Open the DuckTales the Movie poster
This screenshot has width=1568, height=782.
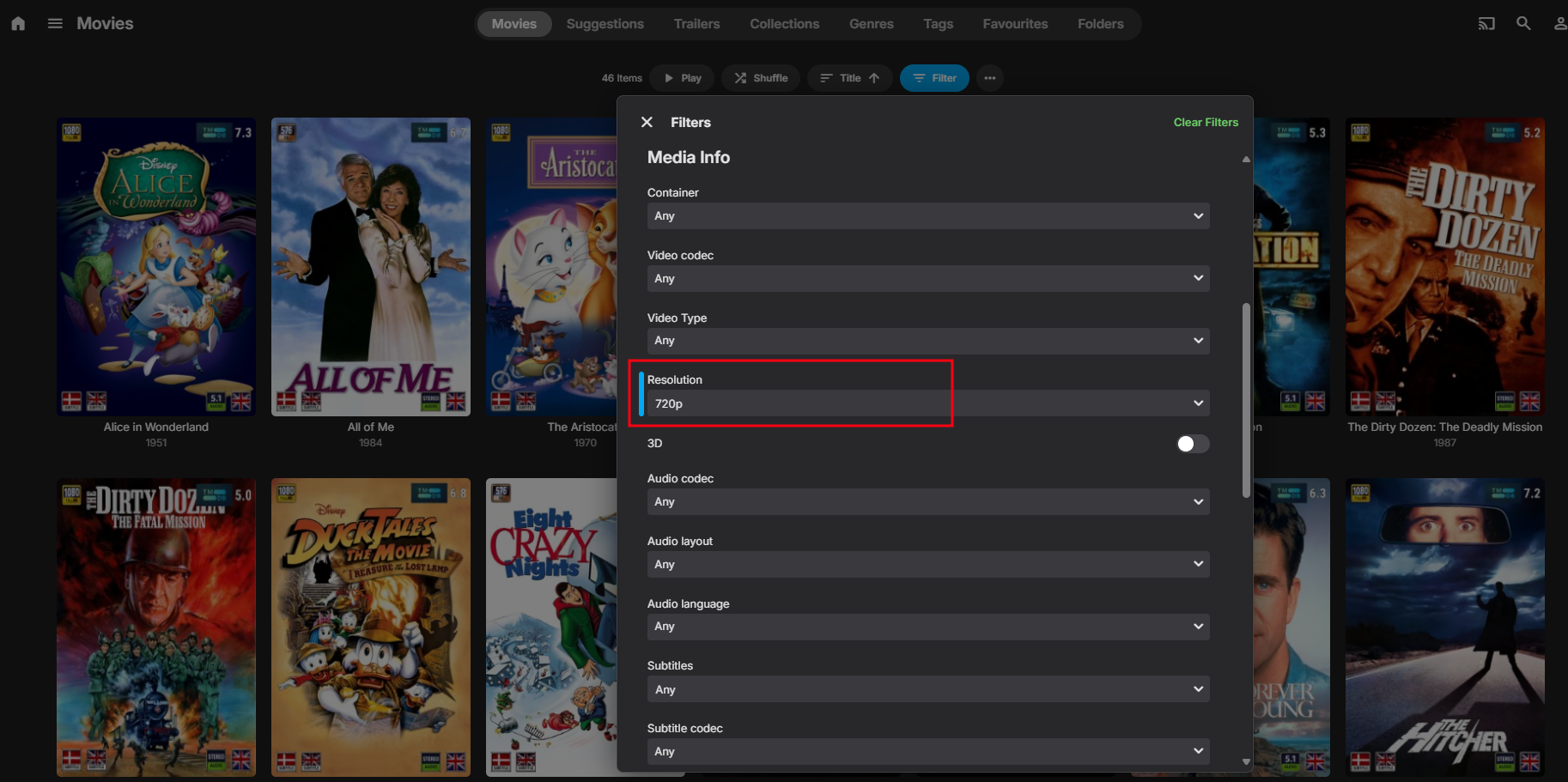point(371,627)
